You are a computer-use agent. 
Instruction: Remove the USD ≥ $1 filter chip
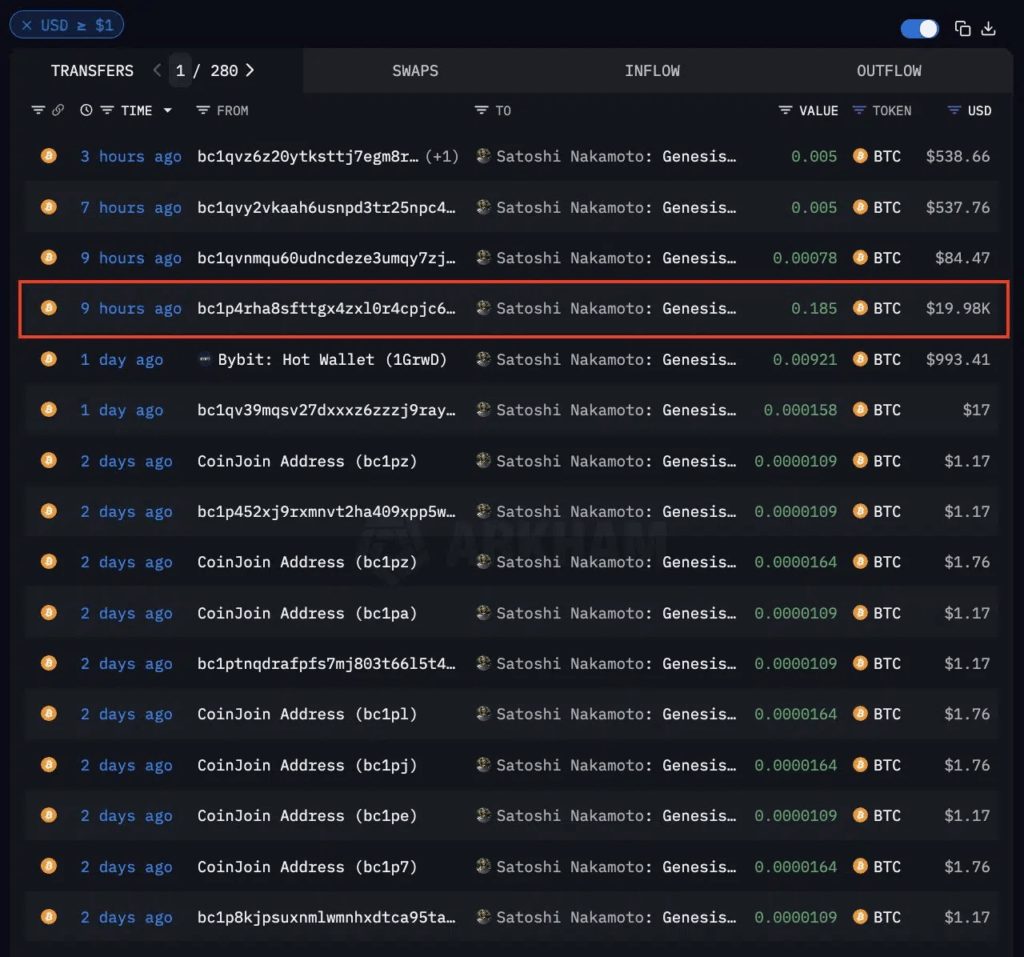pos(27,26)
